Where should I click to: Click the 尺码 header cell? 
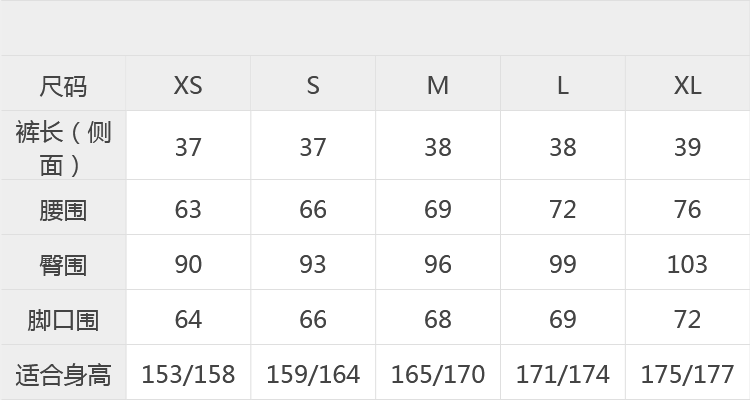point(63,83)
